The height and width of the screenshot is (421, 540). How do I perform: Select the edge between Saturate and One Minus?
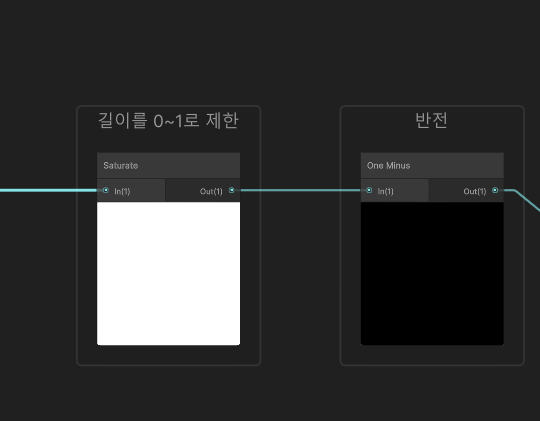pyautogui.click(x=300, y=190)
